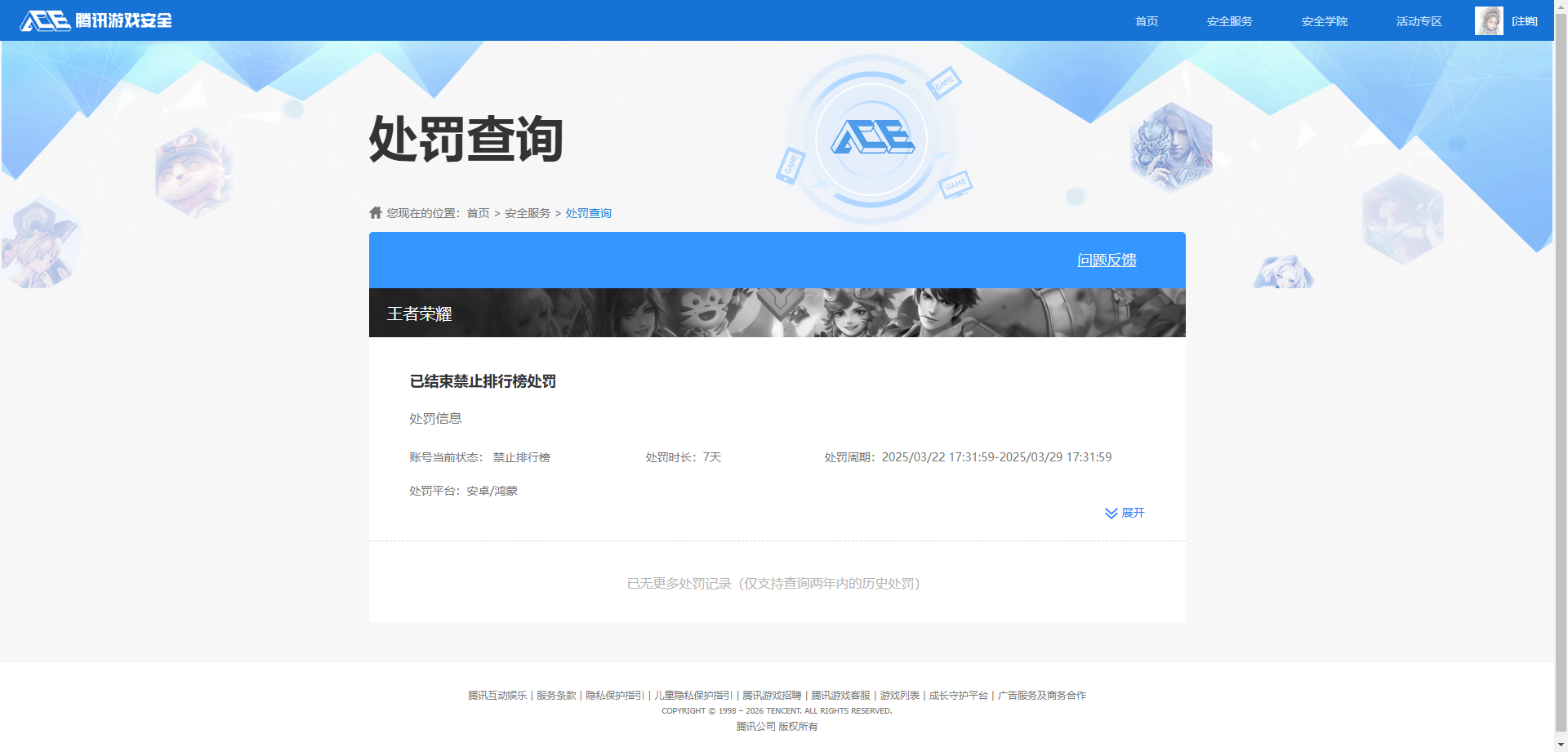The image size is (1568, 752).
Task: Go to 安全学院 in the top navigation
Action: coord(1324,21)
